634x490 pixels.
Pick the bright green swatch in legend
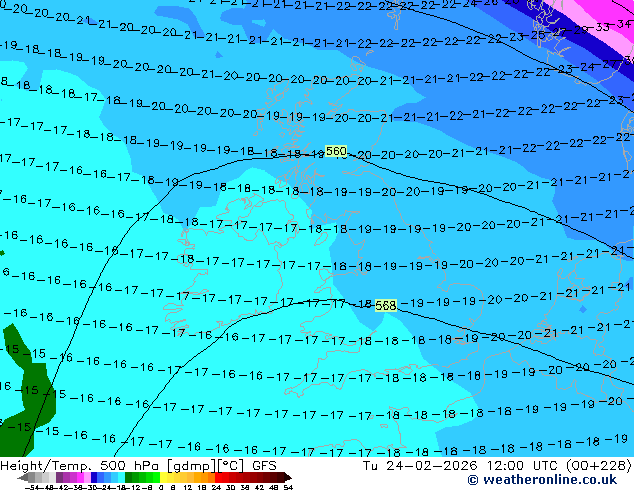[156, 477]
